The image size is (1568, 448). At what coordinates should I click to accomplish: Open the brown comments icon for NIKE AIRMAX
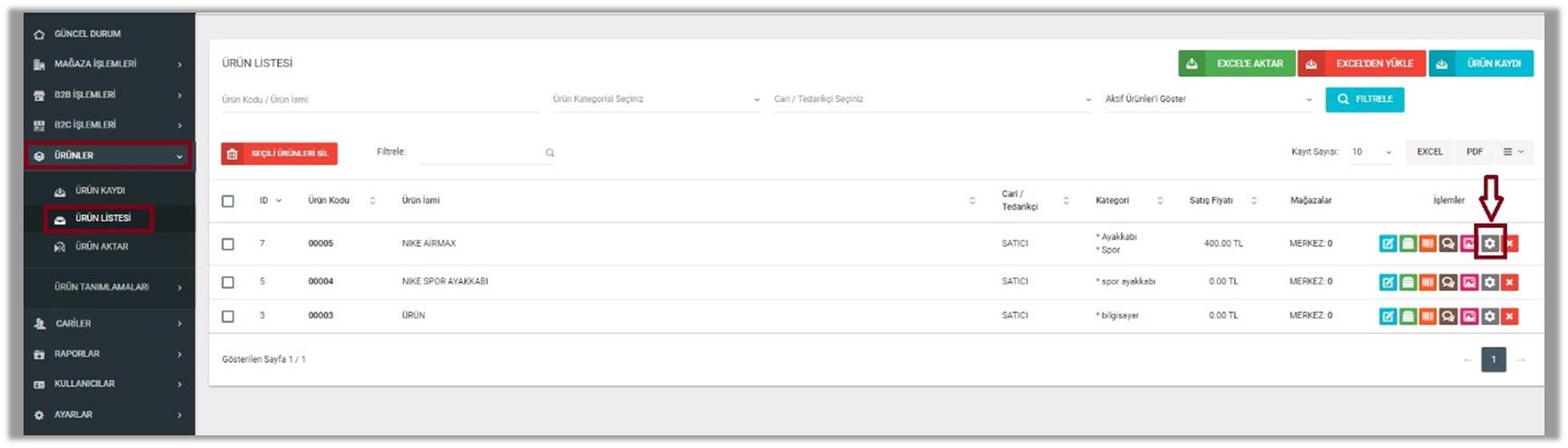1448,243
